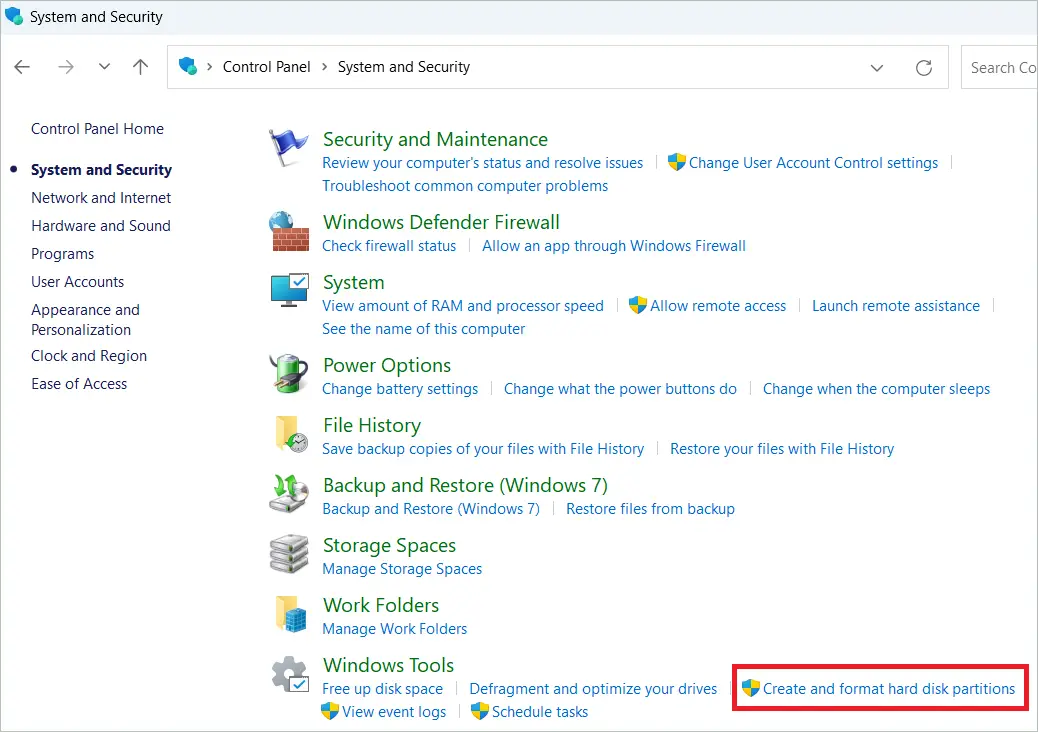Screen dimensions: 1038x732
Task: Click Change battery settings
Action: pyautogui.click(x=400, y=389)
